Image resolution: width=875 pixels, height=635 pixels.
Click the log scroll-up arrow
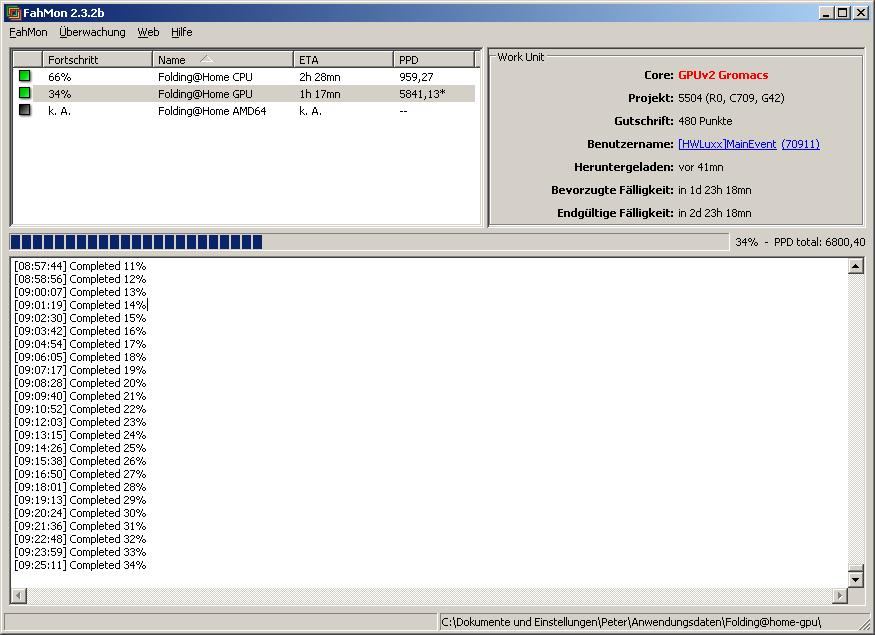855,266
